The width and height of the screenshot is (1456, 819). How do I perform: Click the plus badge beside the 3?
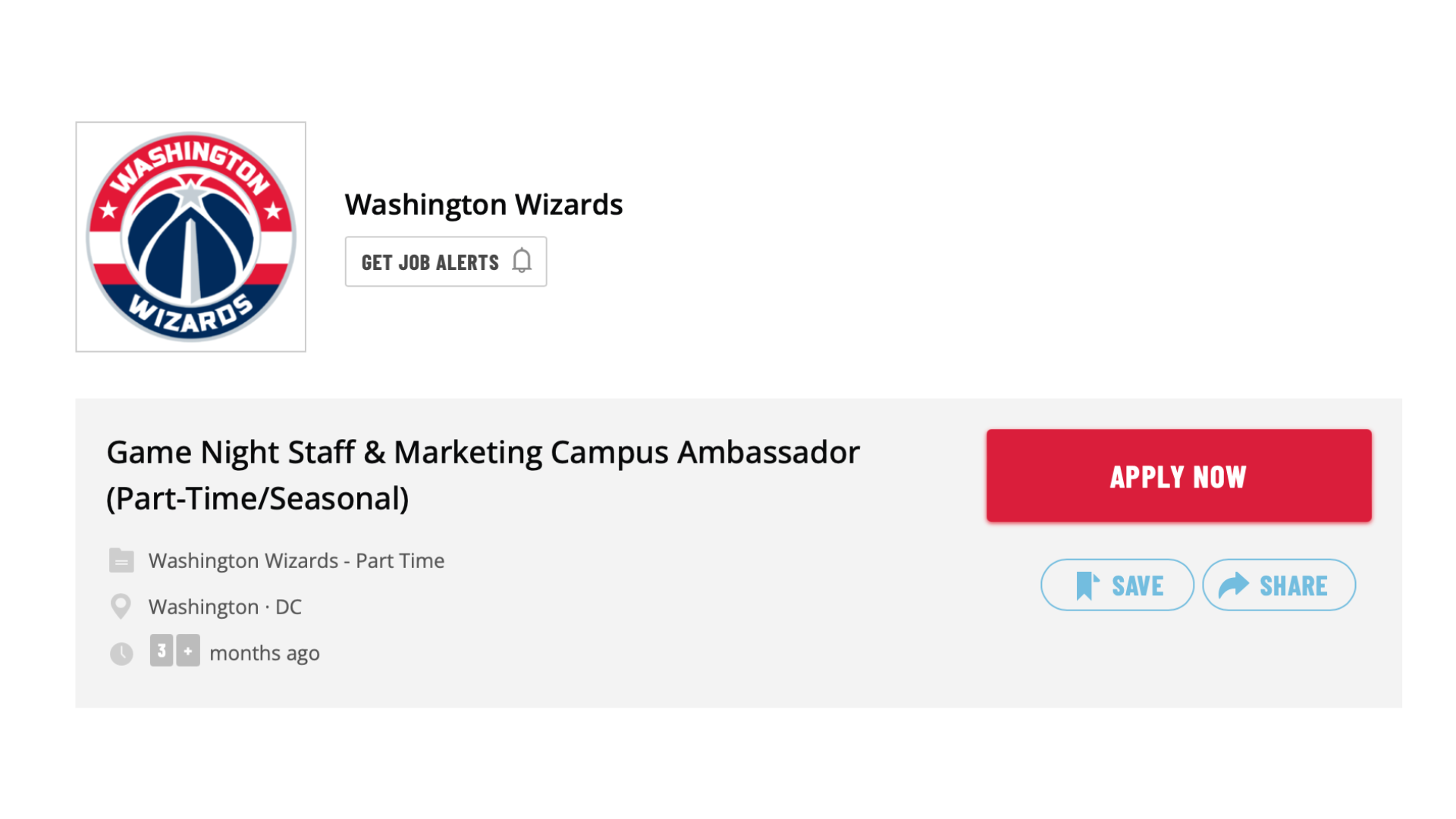pos(188,651)
